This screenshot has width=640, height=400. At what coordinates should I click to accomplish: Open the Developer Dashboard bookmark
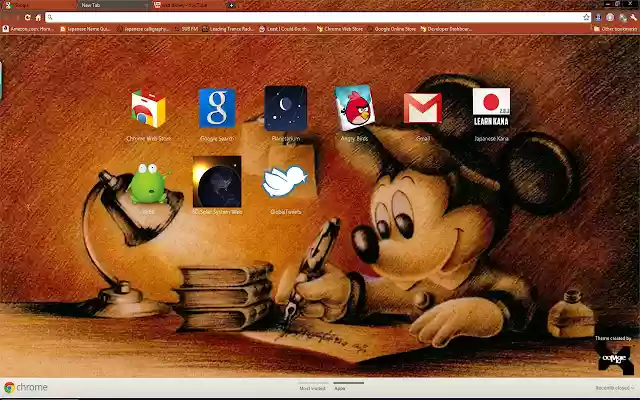(x=446, y=29)
